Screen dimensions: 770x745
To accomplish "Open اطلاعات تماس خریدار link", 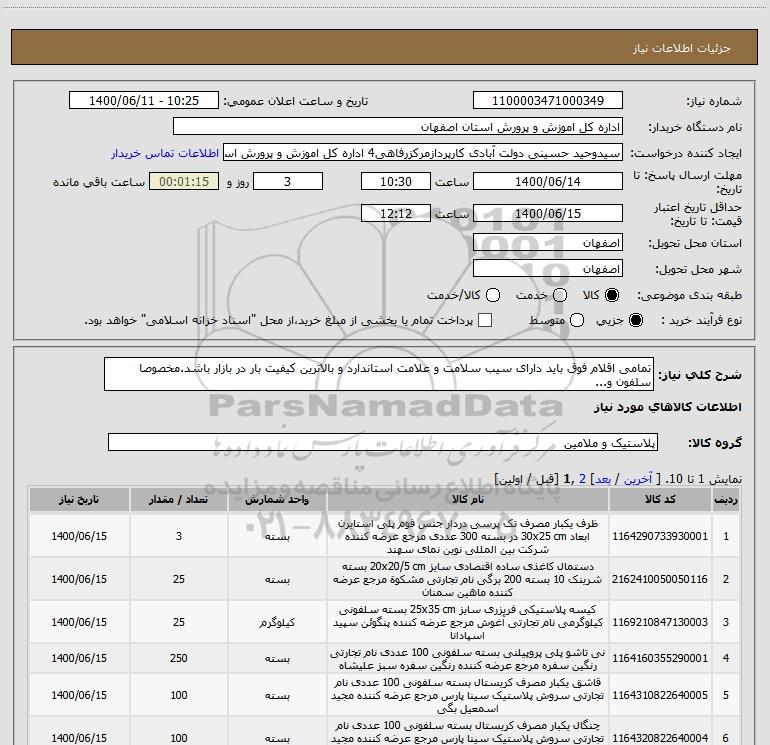I will click(165, 153).
